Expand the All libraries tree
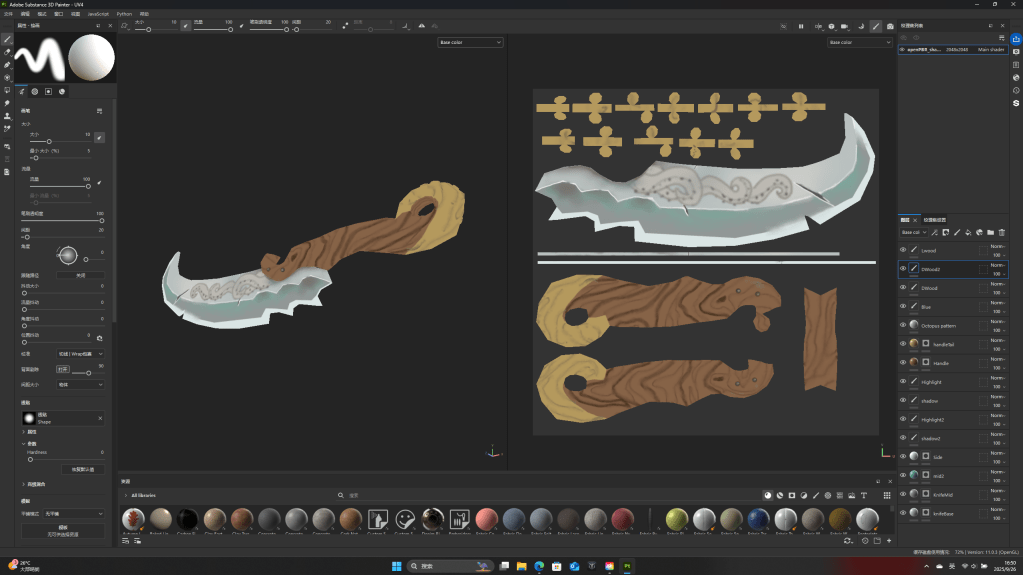The height and width of the screenshot is (575, 1023). [x=126, y=495]
